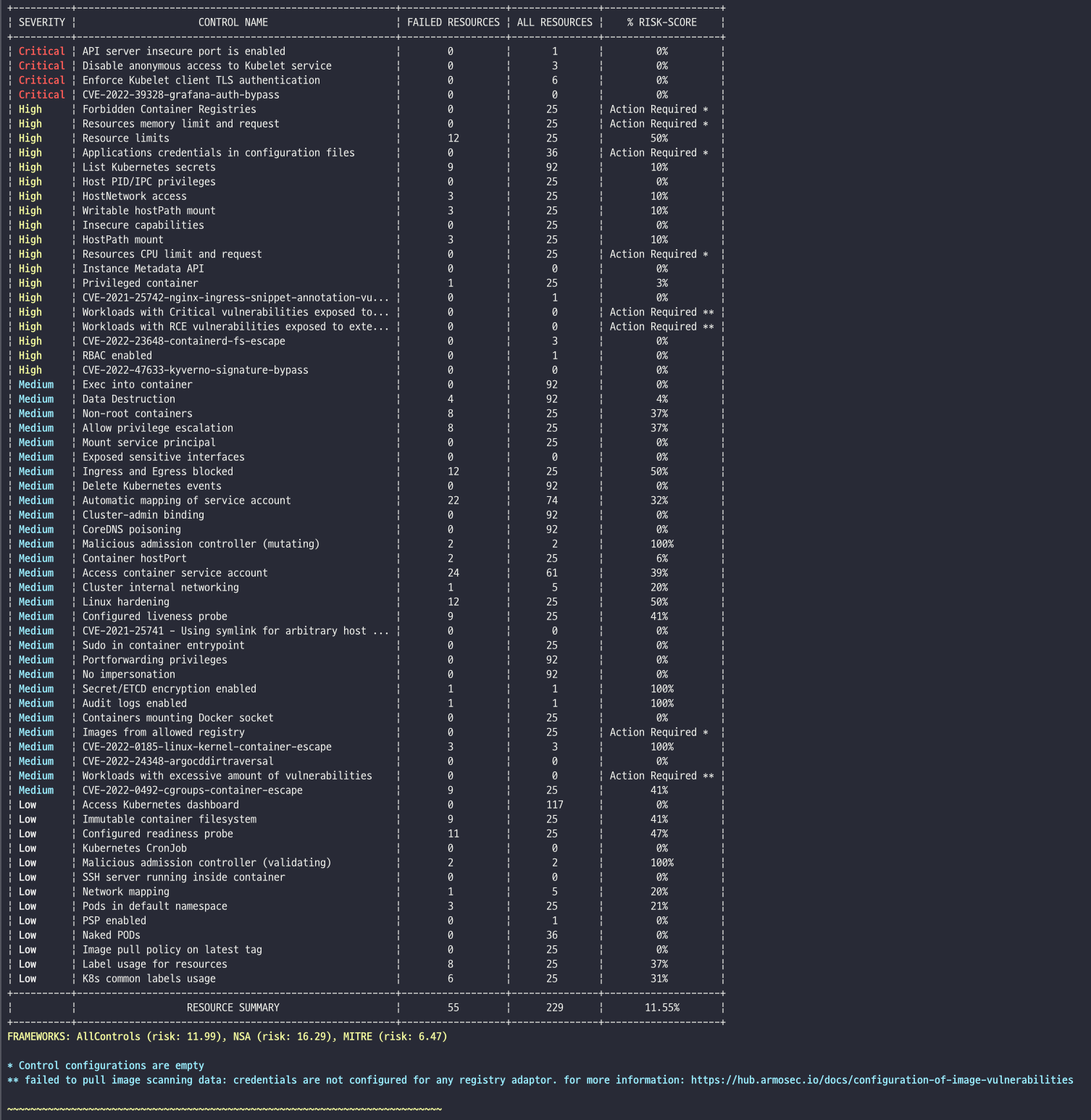Click the ALL RESOURCES column header

[x=555, y=22]
